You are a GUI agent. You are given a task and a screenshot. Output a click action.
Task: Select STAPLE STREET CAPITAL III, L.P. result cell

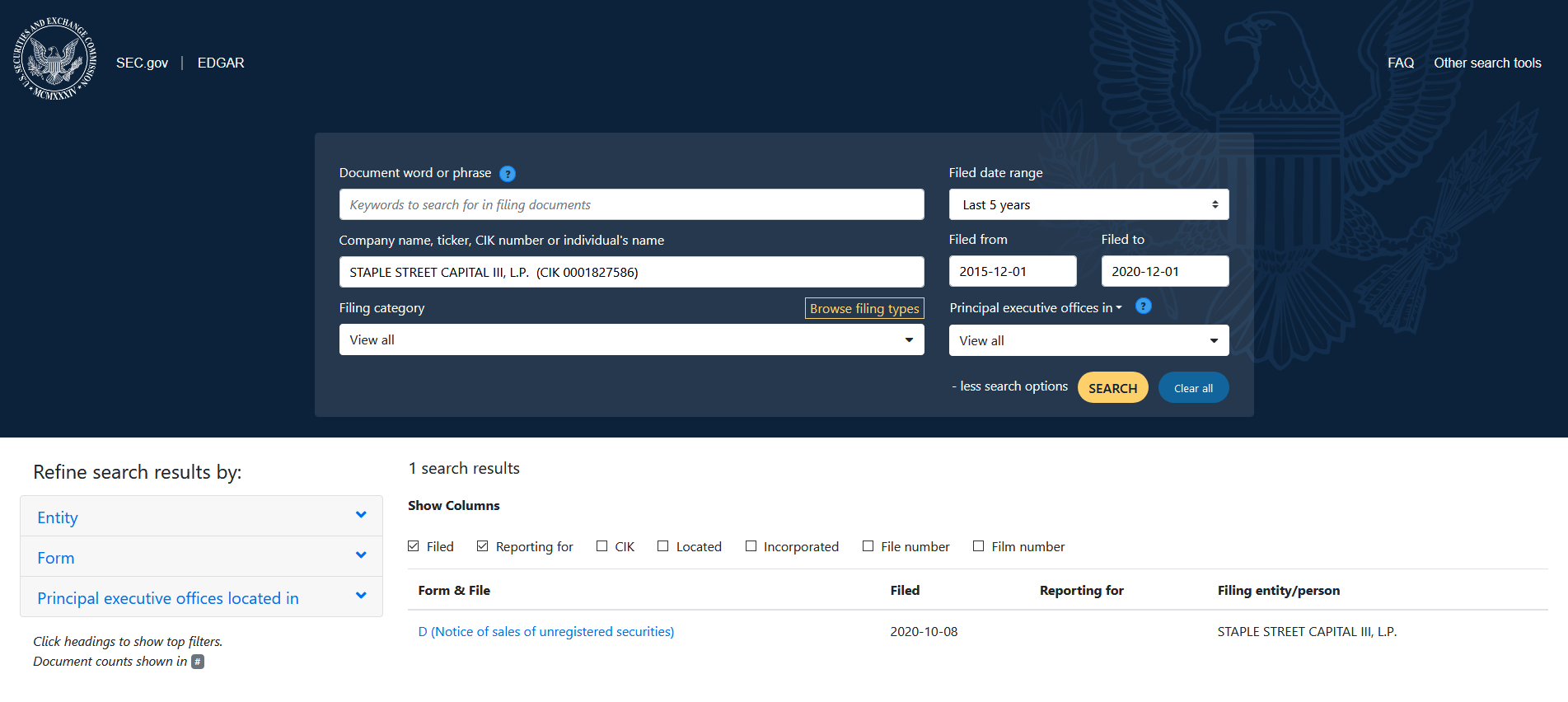click(1307, 631)
